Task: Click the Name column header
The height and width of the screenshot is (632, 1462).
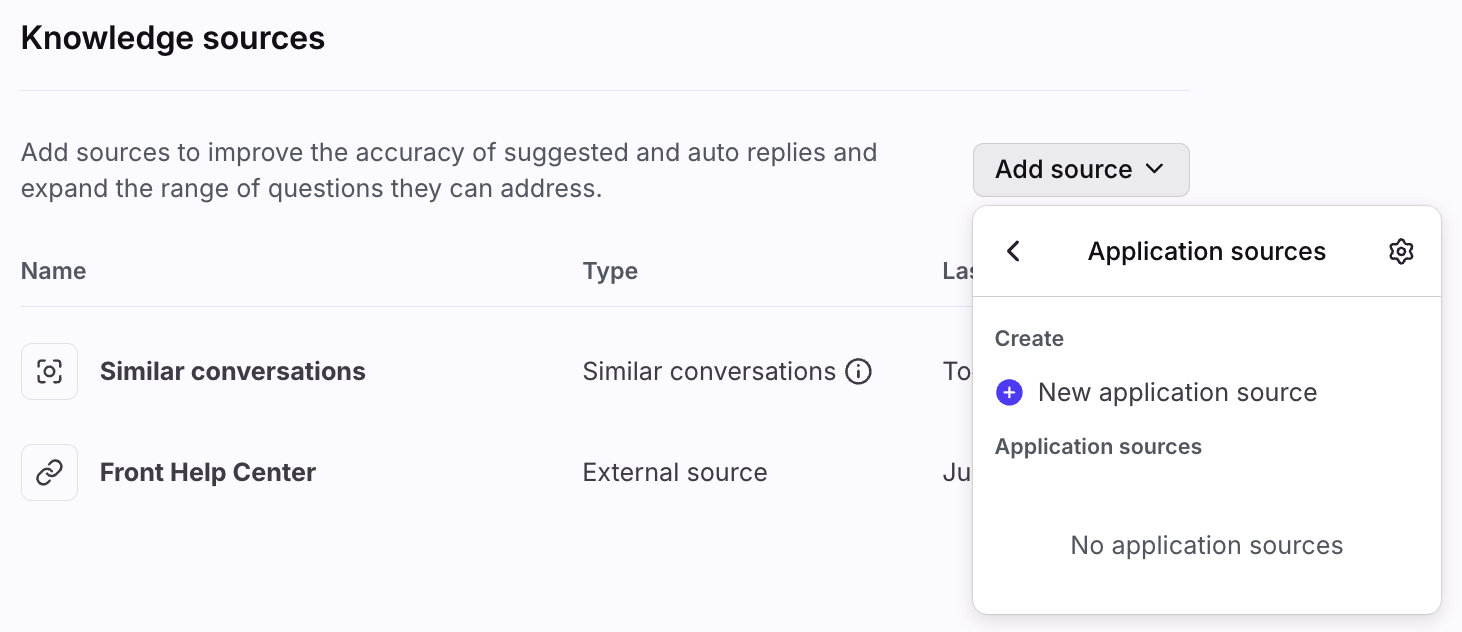Action: [x=53, y=271]
